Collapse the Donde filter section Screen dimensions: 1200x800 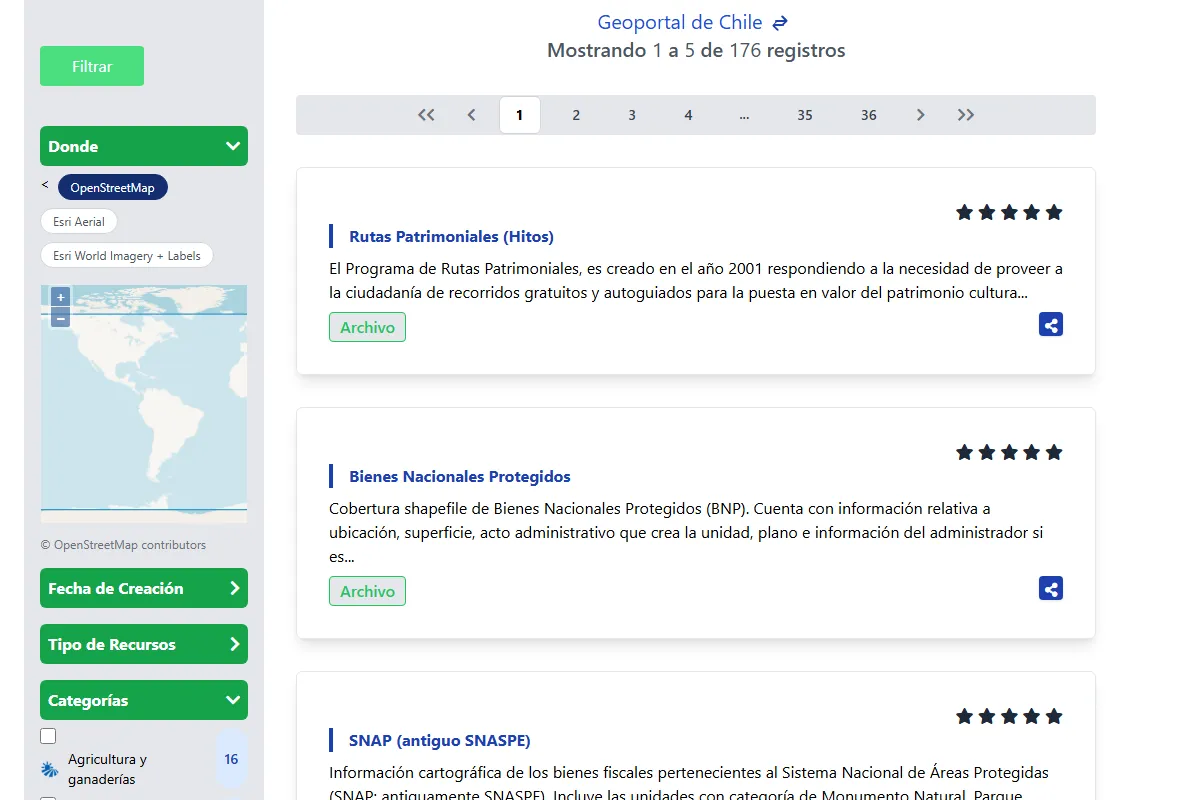click(144, 146)
